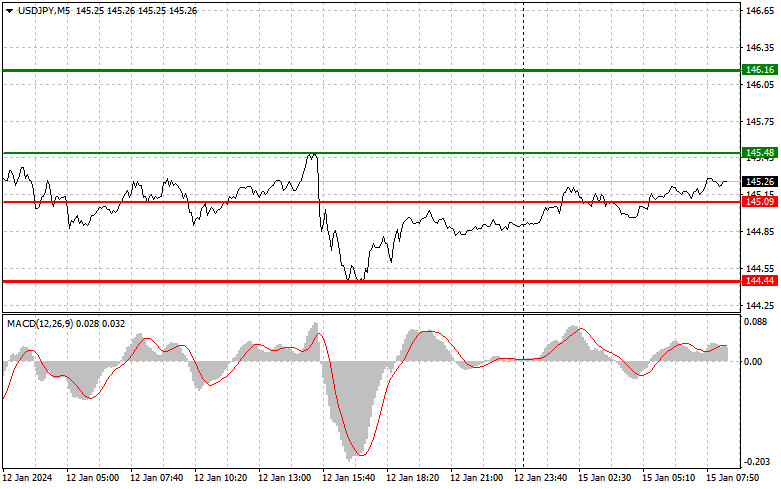
Task: Click the 12 Jan 15:40 time label
Action: 349,478
